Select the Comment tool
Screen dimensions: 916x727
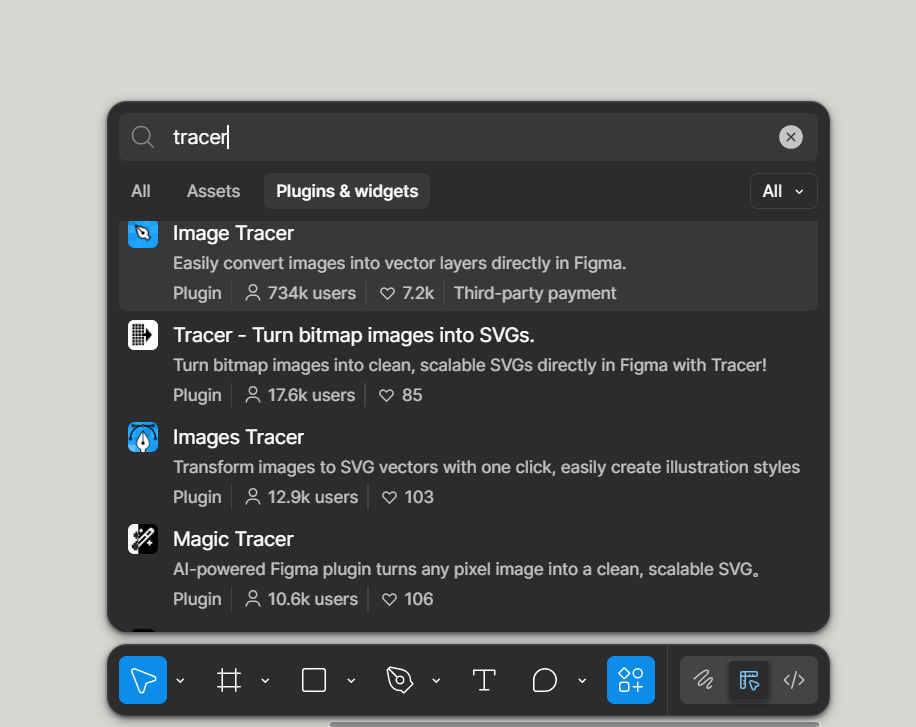[x=544, y=680]
